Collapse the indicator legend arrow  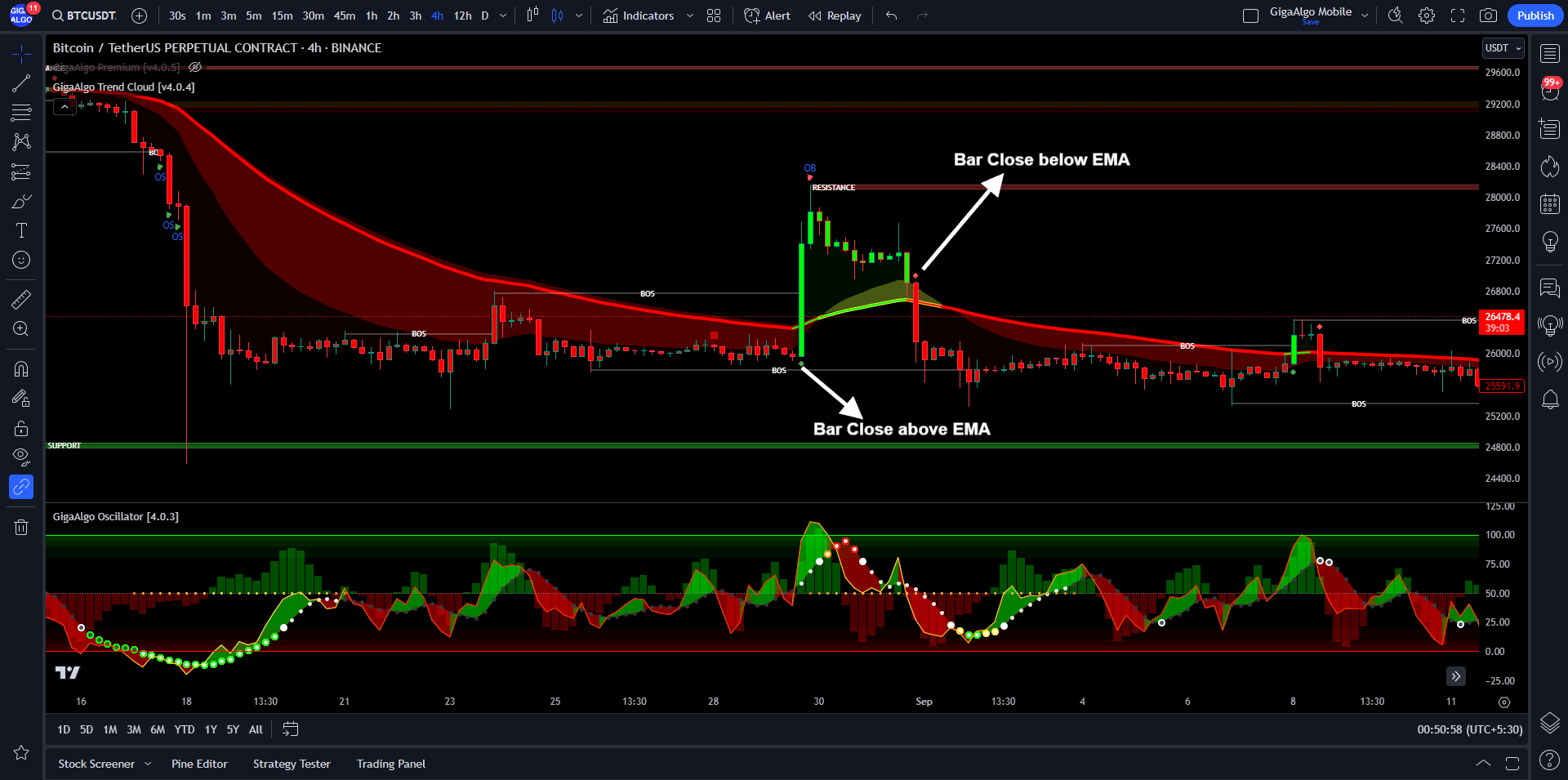tap(65, 107)
